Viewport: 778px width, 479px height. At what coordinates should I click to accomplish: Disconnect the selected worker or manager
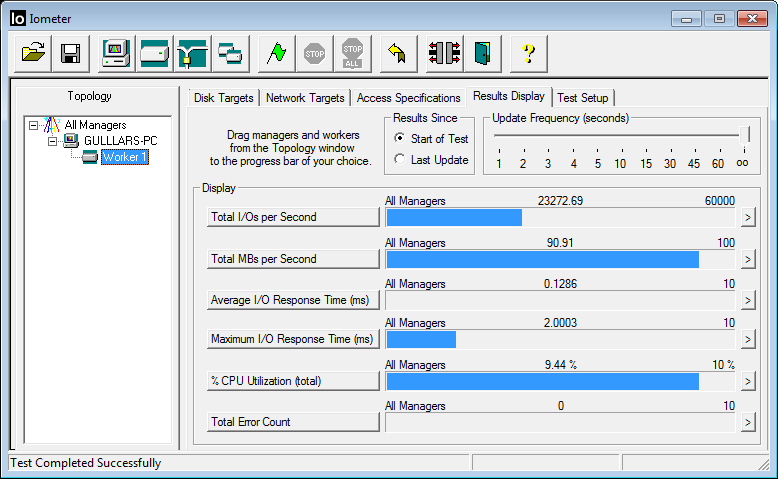[x=445, y=53]
